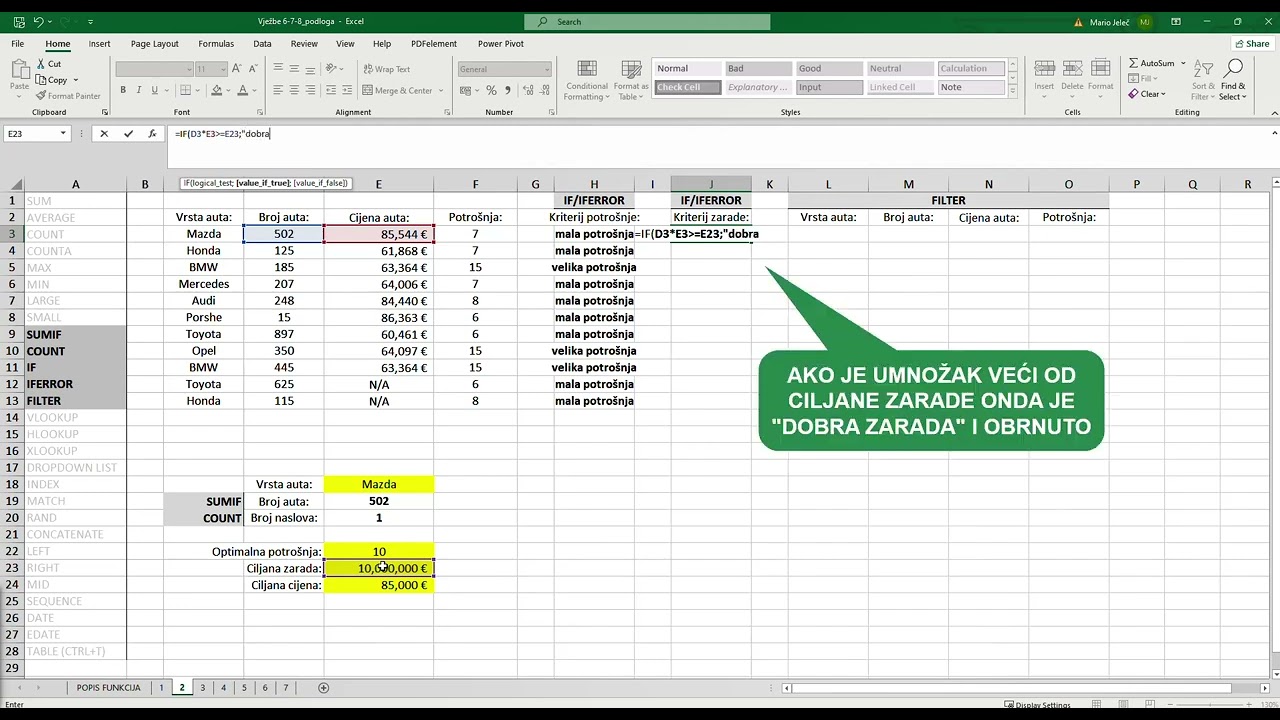This screenshot has width=1280, height=720.
Task: Switch to the Page Layout ribbon tab
Action: click(x=154, y=44)
